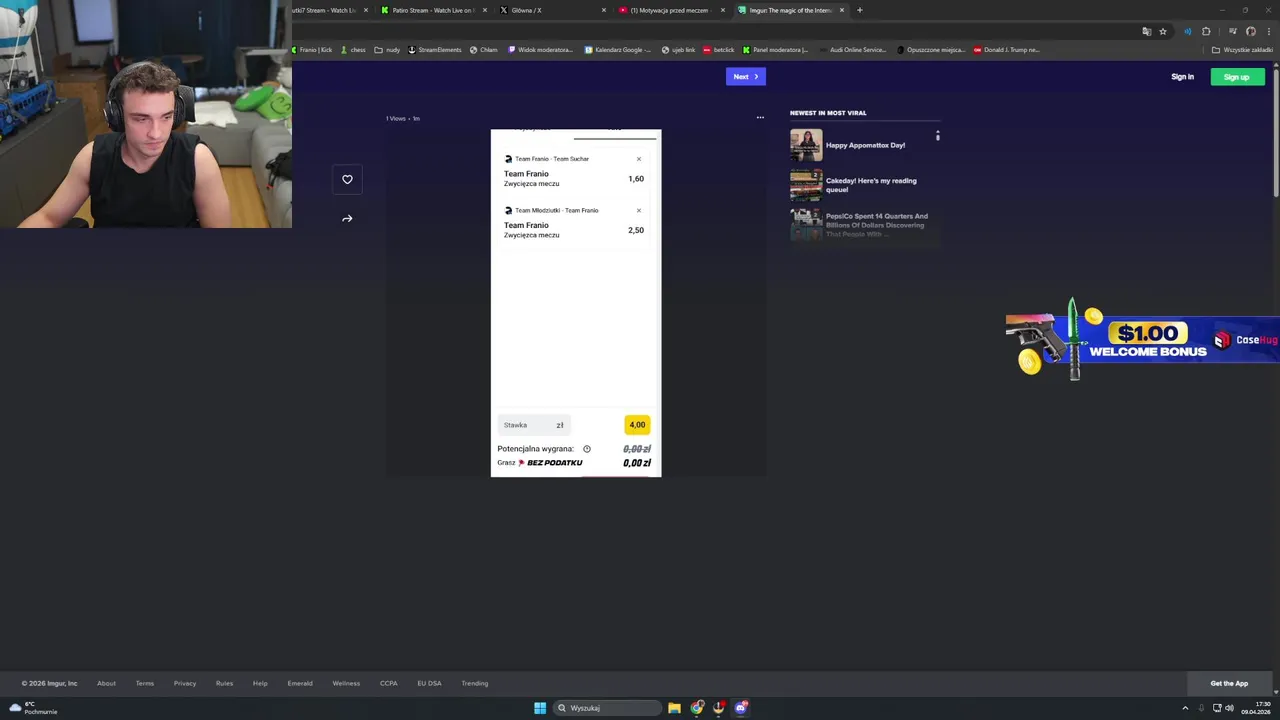
Task: Click the Help footer link
Action: [x=260, y=683]
